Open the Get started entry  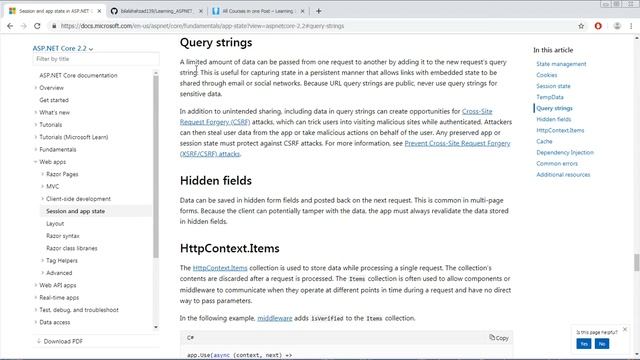54,100
